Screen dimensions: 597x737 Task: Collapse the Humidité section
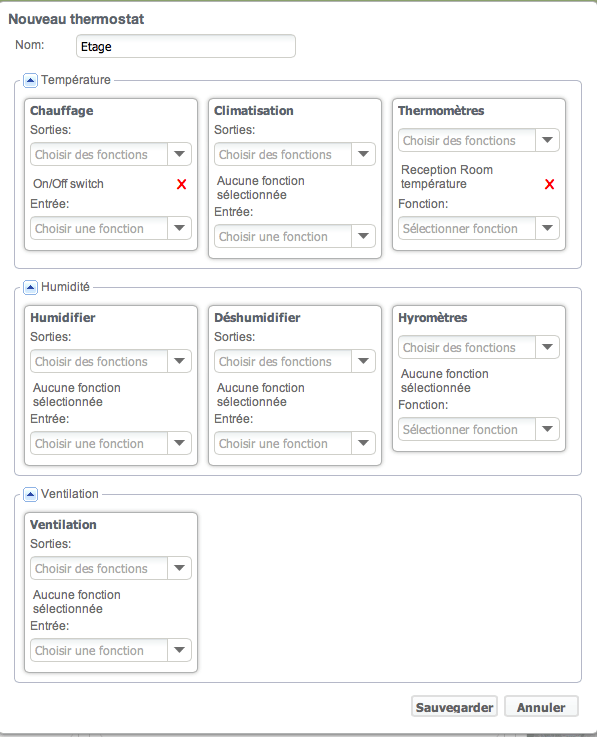[30, 287]
